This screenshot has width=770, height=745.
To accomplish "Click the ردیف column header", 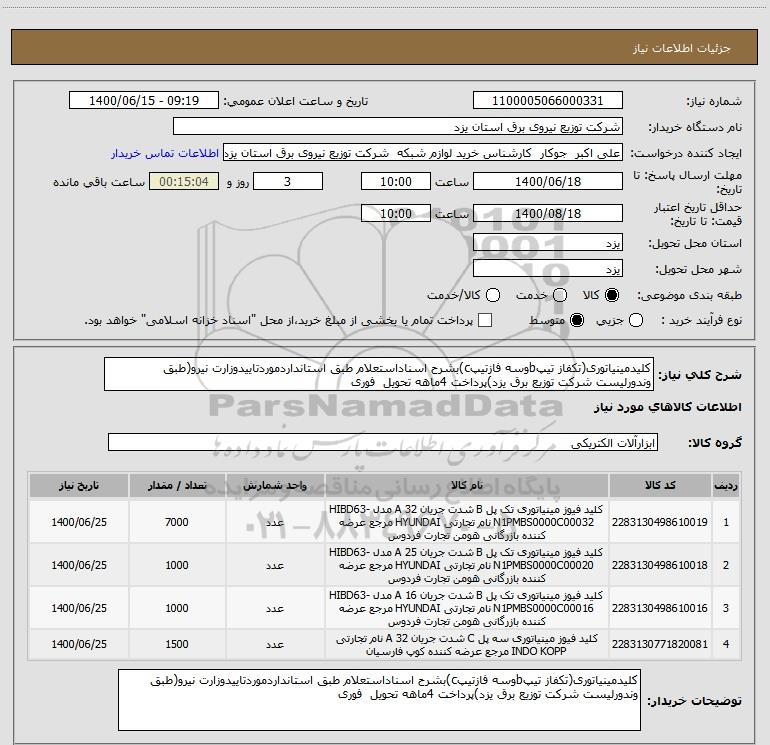I will (726, 486).
